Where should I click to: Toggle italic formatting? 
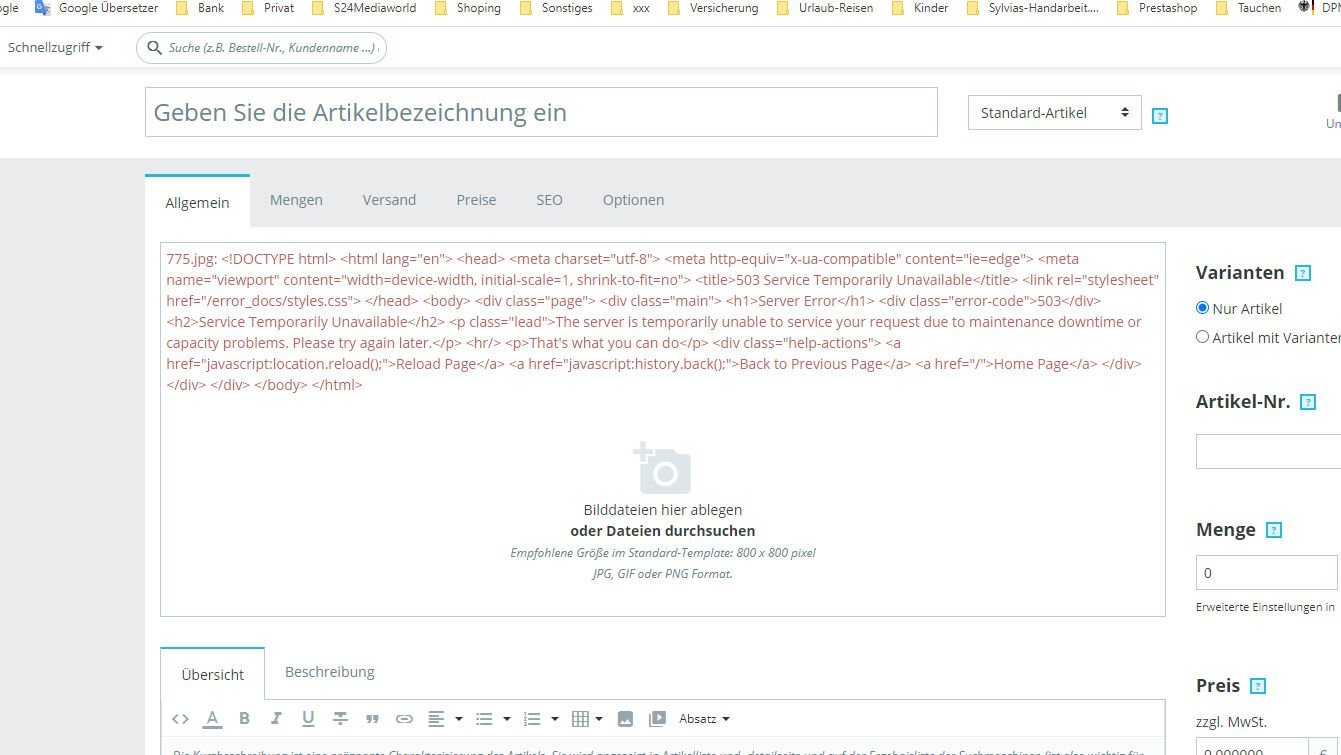point(276,719)
